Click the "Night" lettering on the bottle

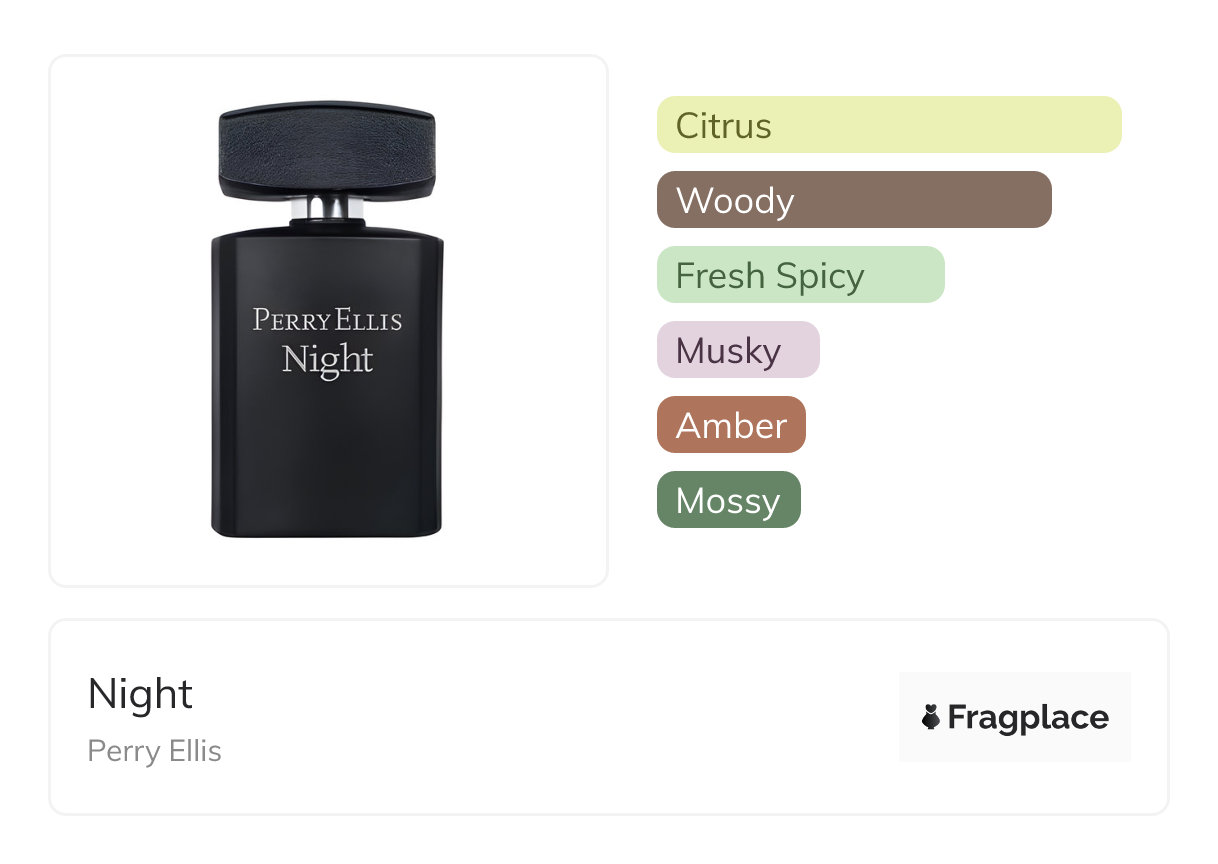(327, 359)
